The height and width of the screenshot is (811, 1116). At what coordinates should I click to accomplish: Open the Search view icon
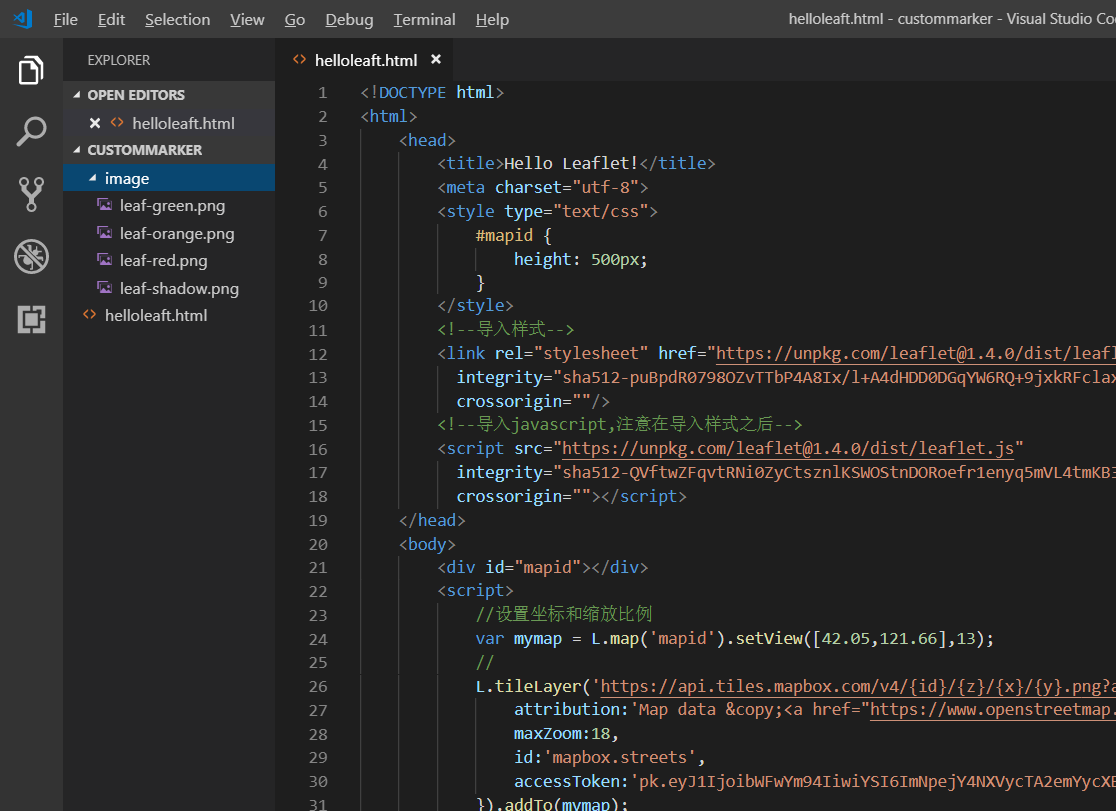(x=31, y=132)
